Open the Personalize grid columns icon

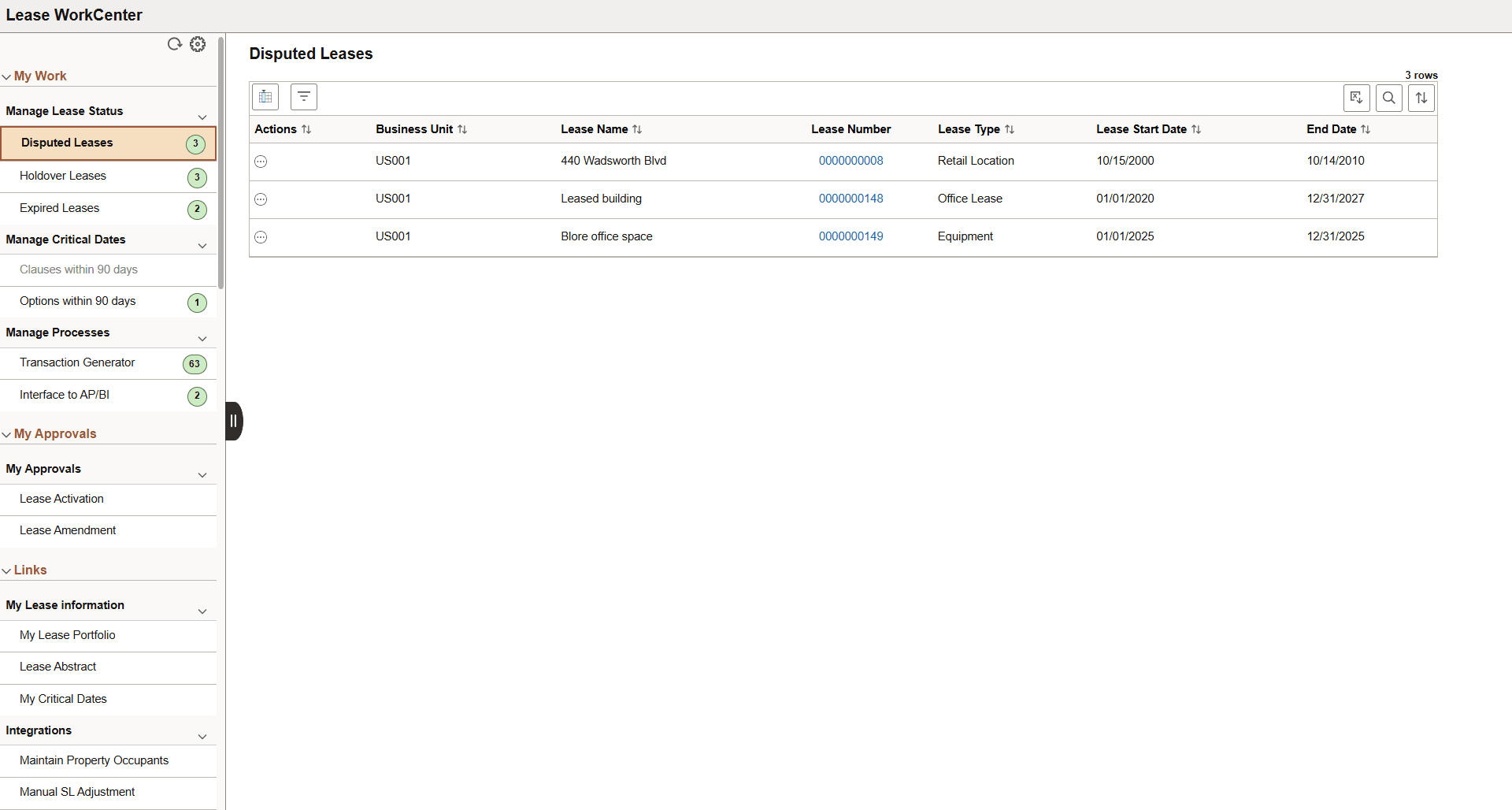pyautogui.click(x=265, y=96)
